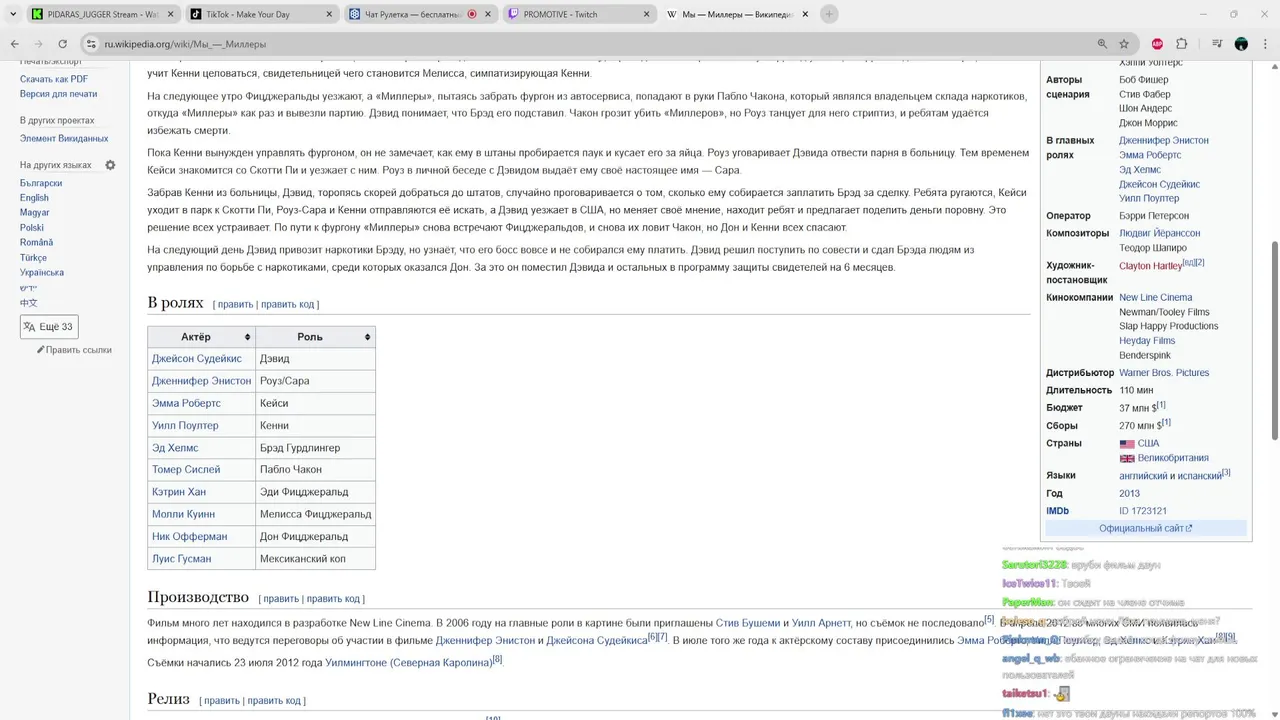Viewport: 1280px width, 720px height.
Task: Expand languages with Ещё 33 button
Action: (x=49, y=327)
